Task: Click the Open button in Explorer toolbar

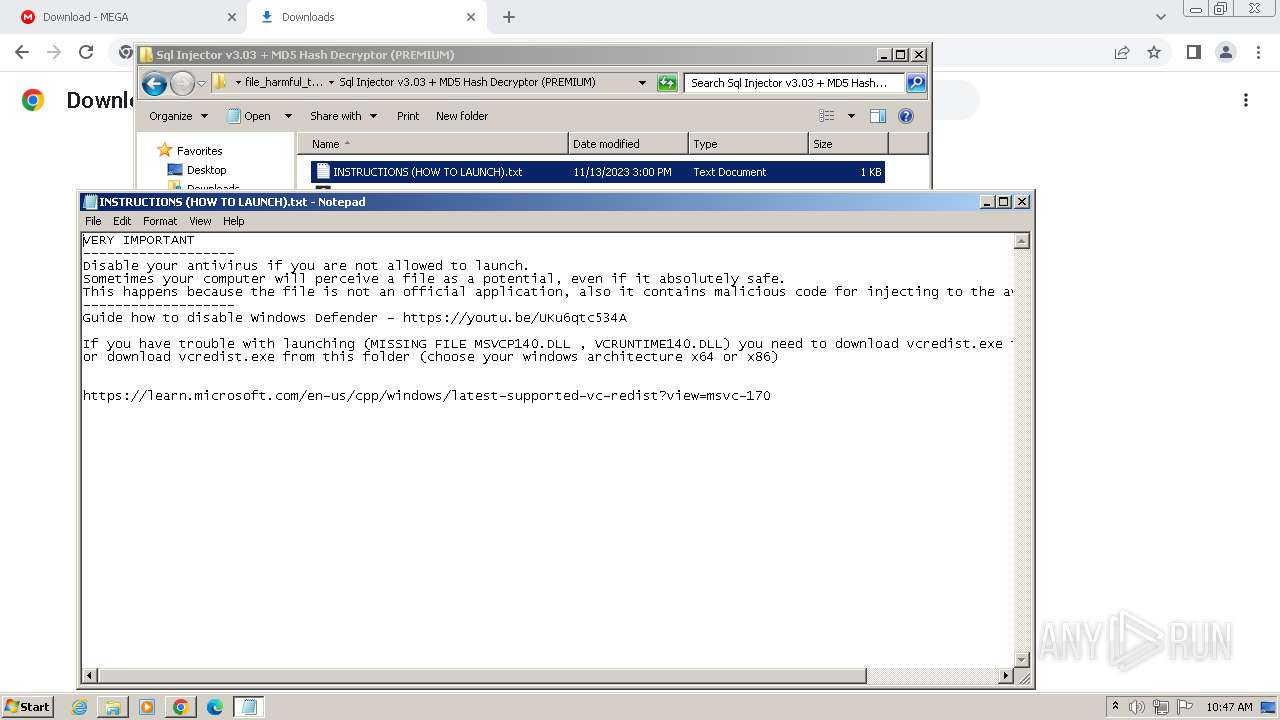Action: (249, 116)
